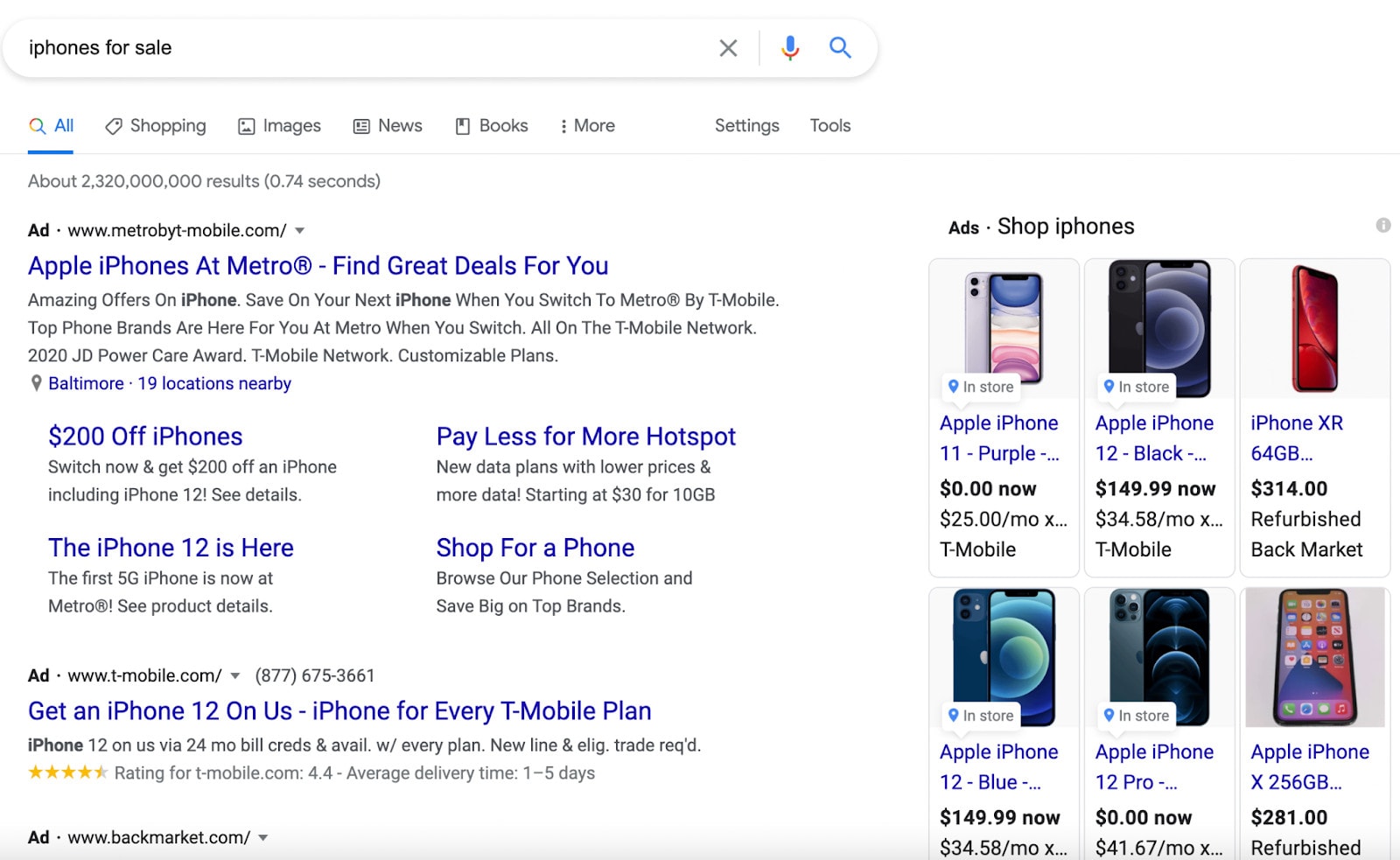Start voice search with the microphone icon
The image size is (1400, 860).
coord(790,48)
